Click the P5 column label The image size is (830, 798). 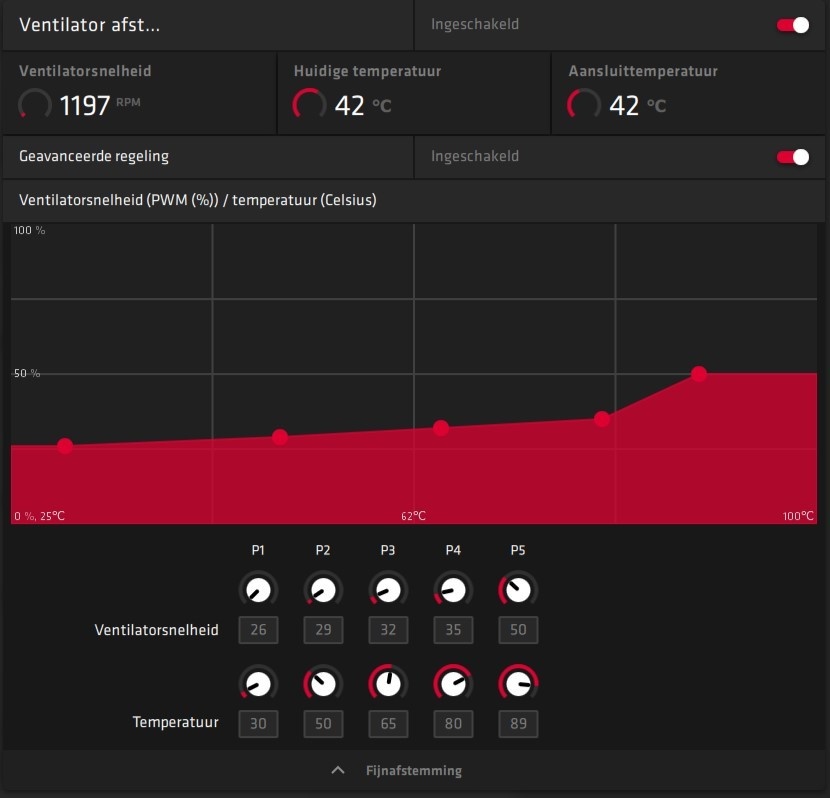[518, 550]
